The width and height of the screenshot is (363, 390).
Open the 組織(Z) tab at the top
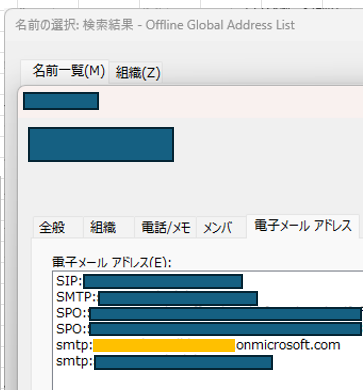[x=136, y=72]
